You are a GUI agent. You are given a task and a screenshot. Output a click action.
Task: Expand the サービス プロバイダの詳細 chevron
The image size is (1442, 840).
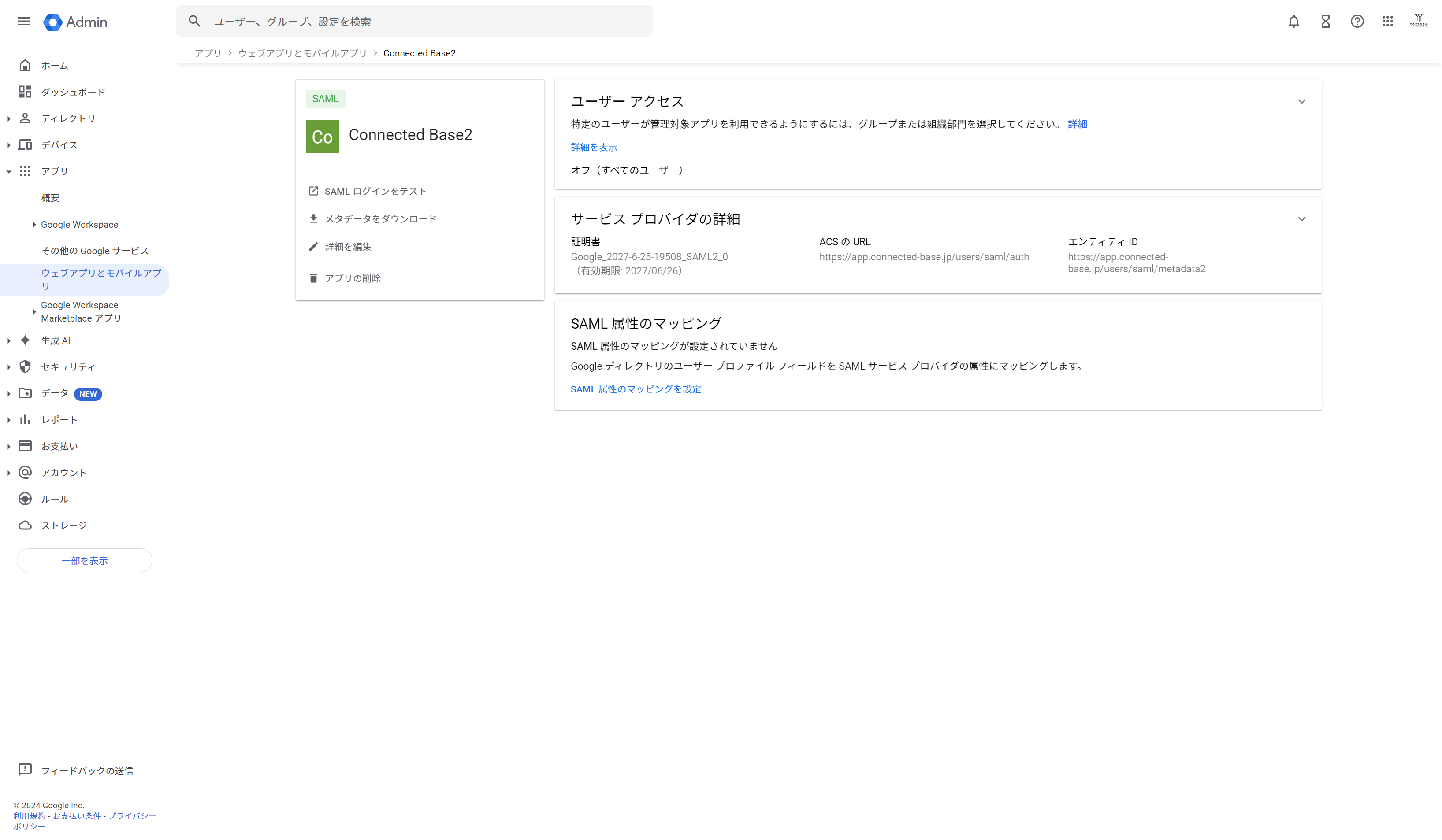[x=1302, y=219]
